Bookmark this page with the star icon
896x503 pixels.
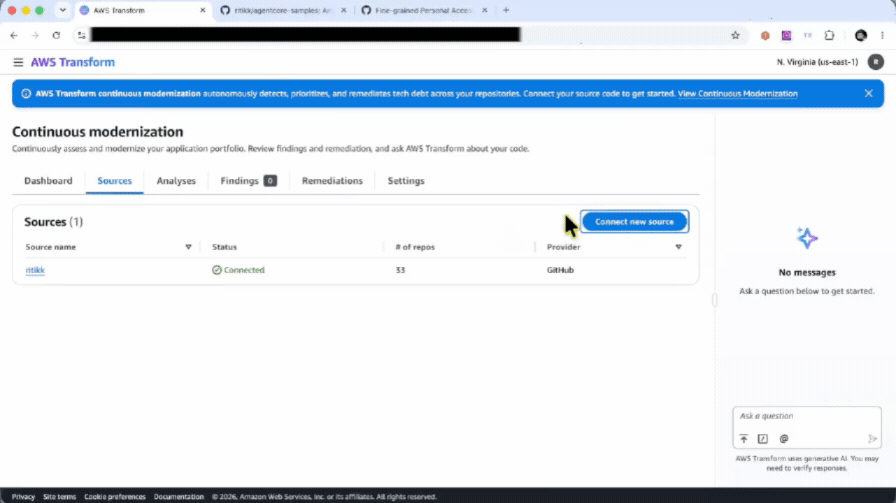pyautogui.click(x=735, y=35)
